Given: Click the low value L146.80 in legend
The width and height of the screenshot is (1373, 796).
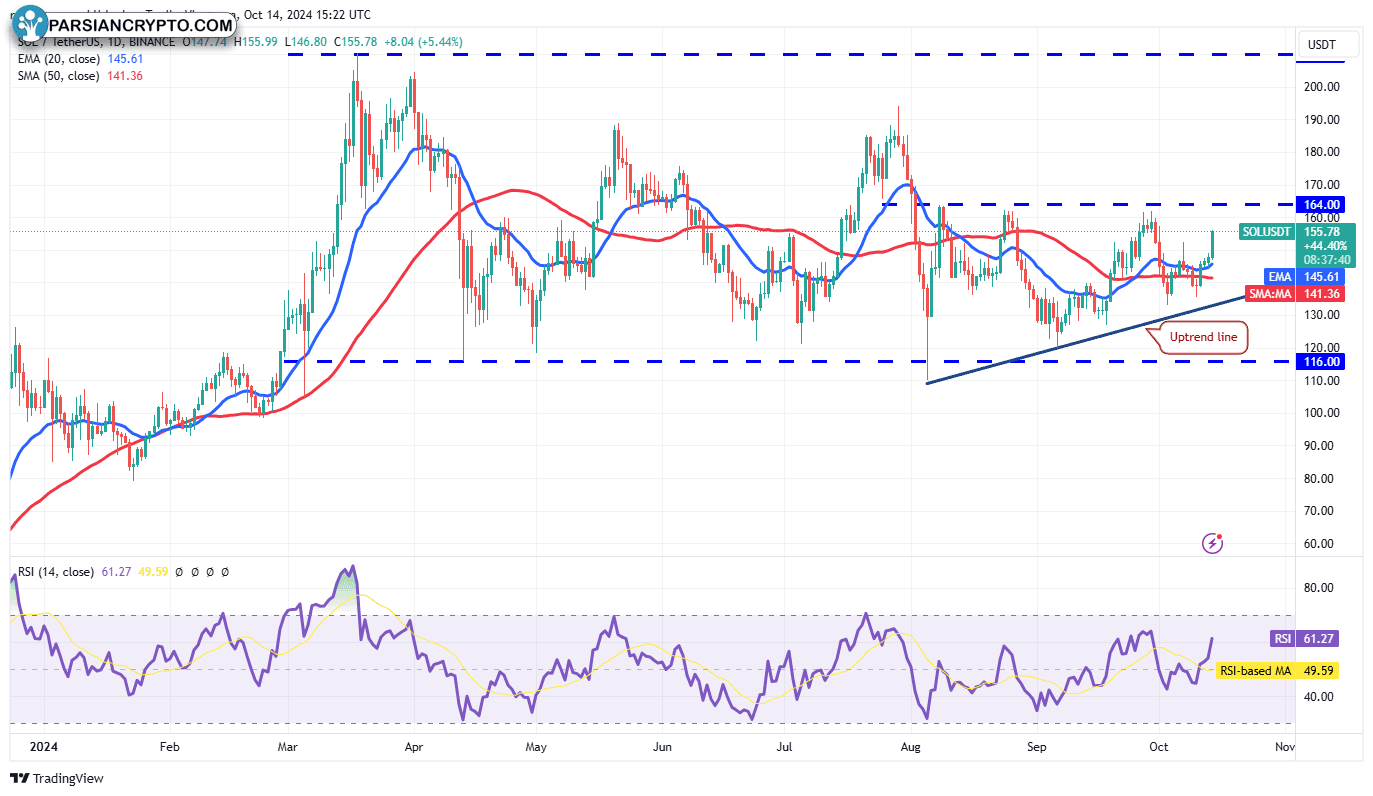Looking at the screenshot, I should point(305,42).
